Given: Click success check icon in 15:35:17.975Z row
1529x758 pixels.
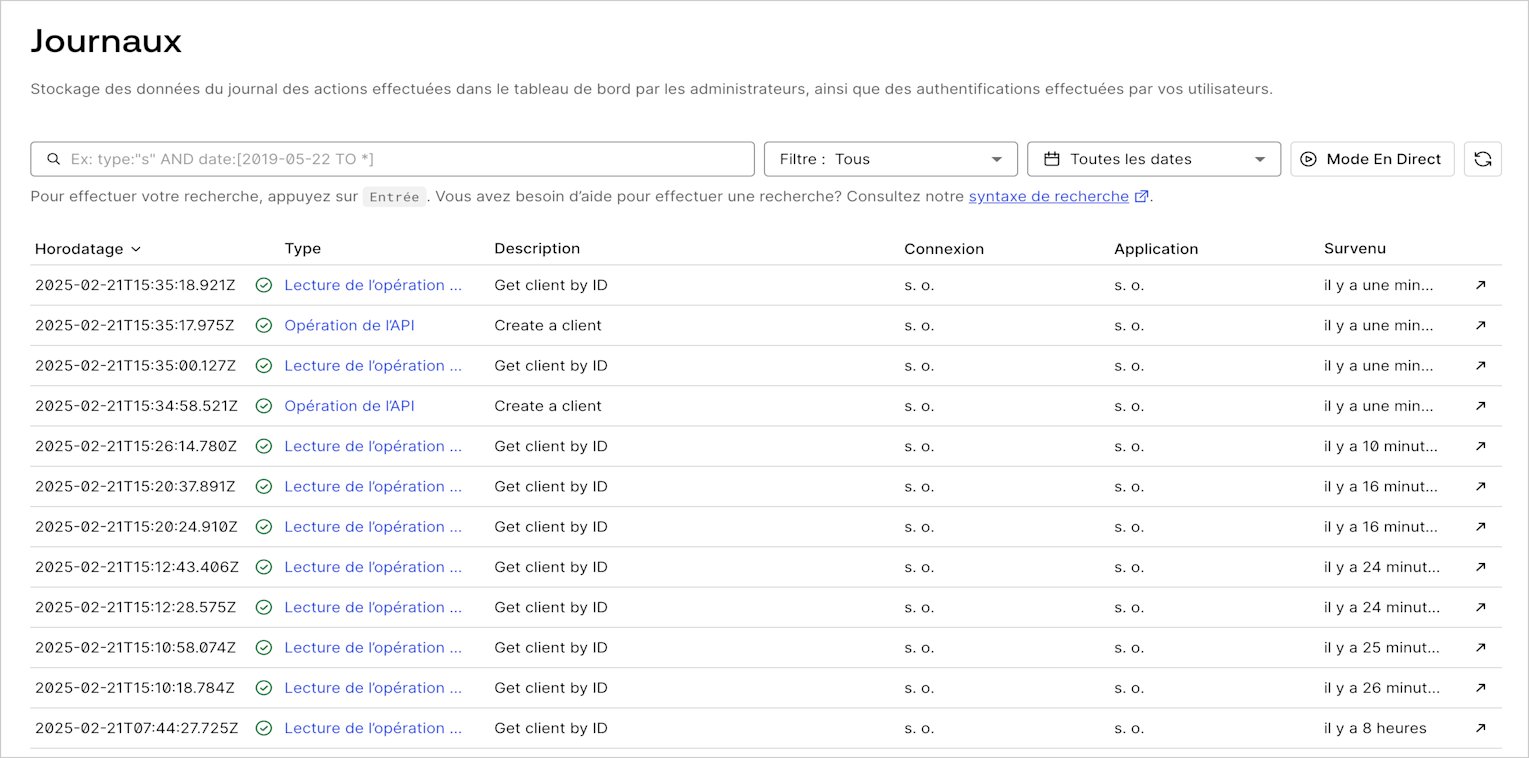Looking at the screenshot, I should [264, 325].
